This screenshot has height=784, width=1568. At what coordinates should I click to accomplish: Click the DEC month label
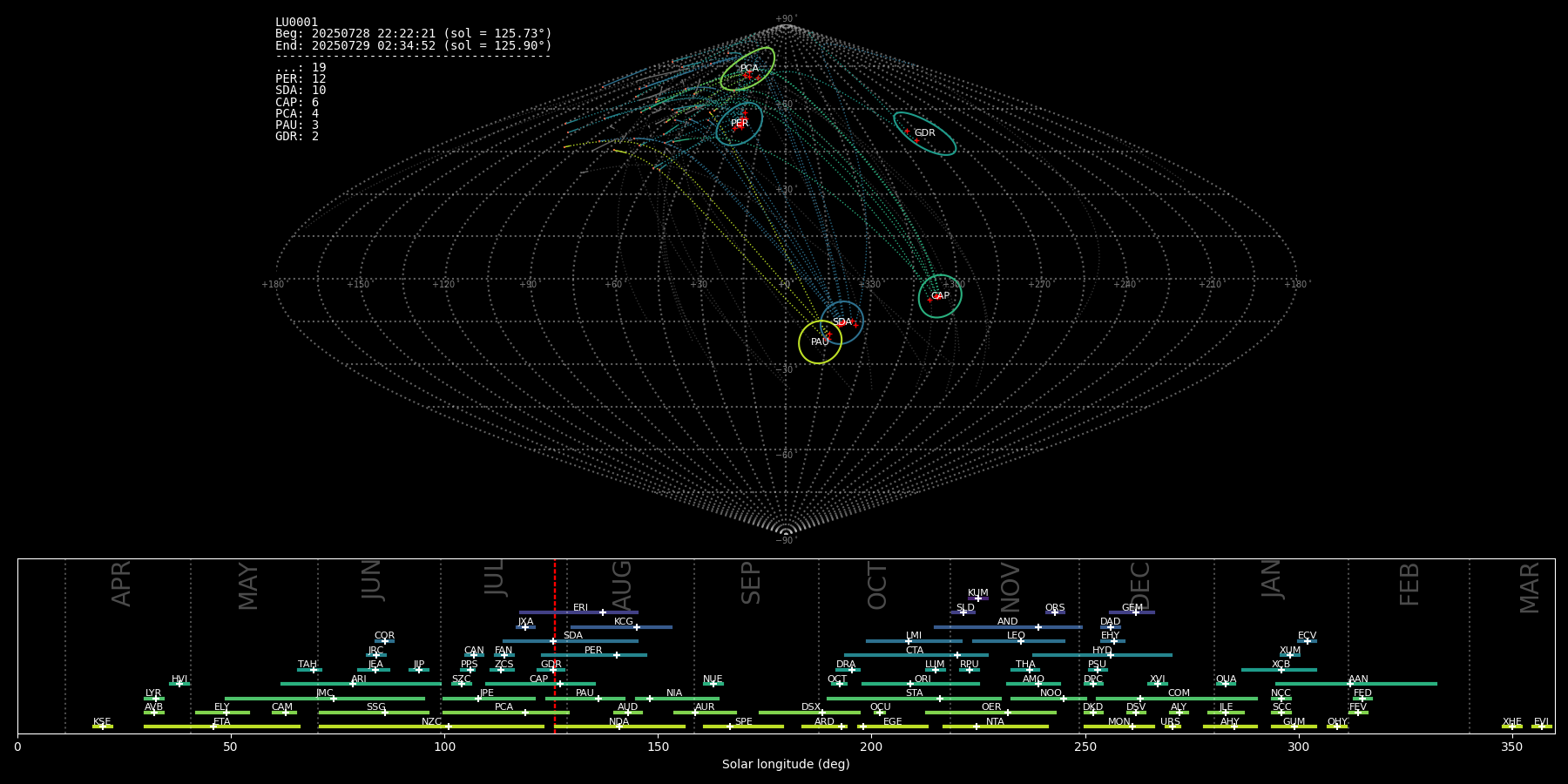pyautogui.click(x=1139, y=585)
